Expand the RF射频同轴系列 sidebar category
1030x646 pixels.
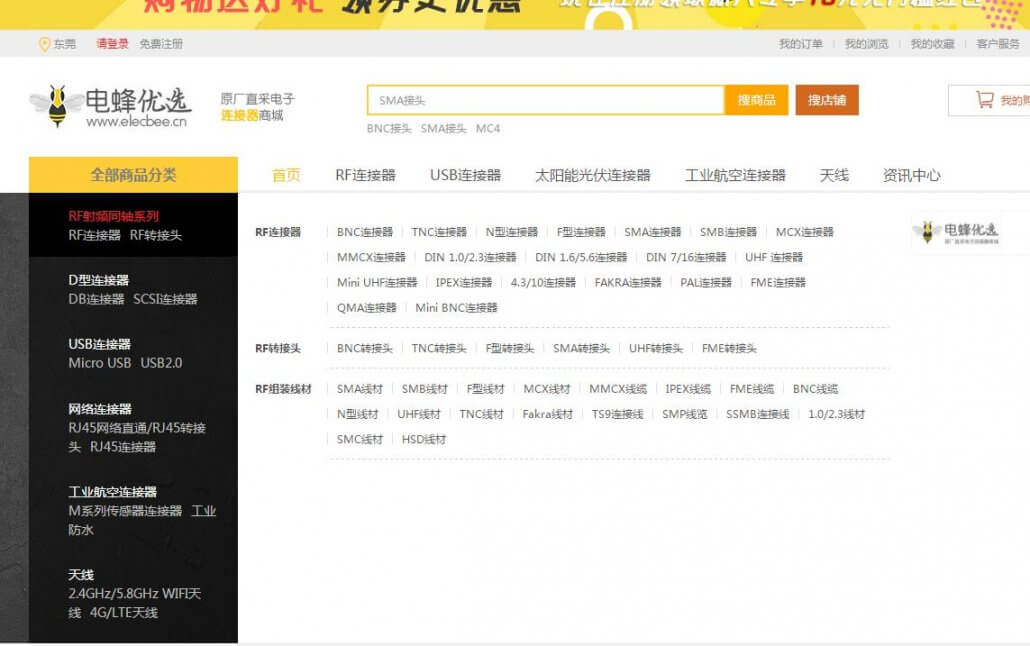click(x=113, y=216)
